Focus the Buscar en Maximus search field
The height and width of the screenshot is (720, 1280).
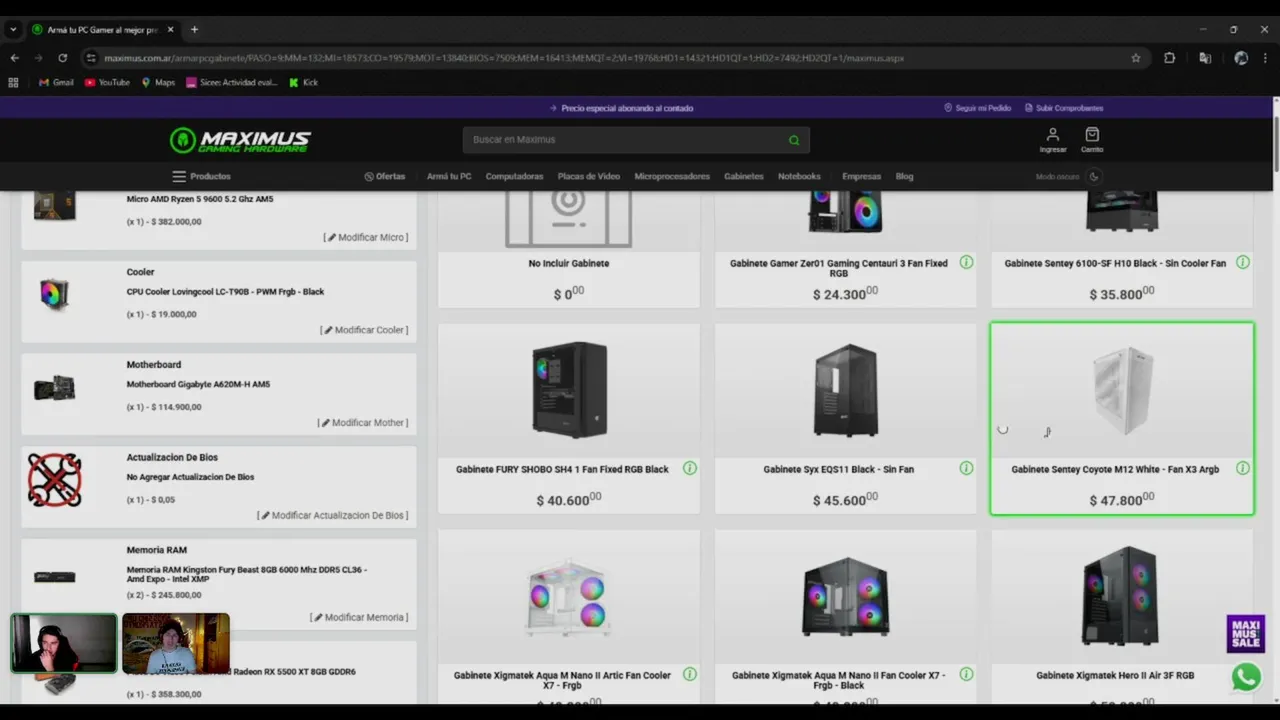636,140
